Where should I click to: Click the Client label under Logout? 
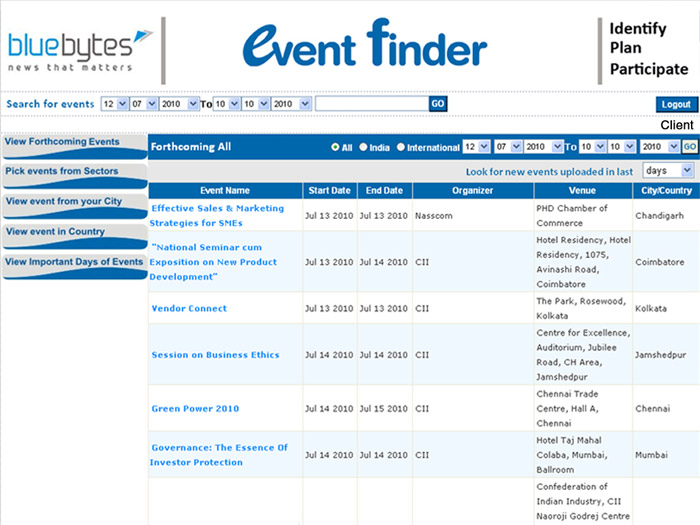[x=677, y=125]
